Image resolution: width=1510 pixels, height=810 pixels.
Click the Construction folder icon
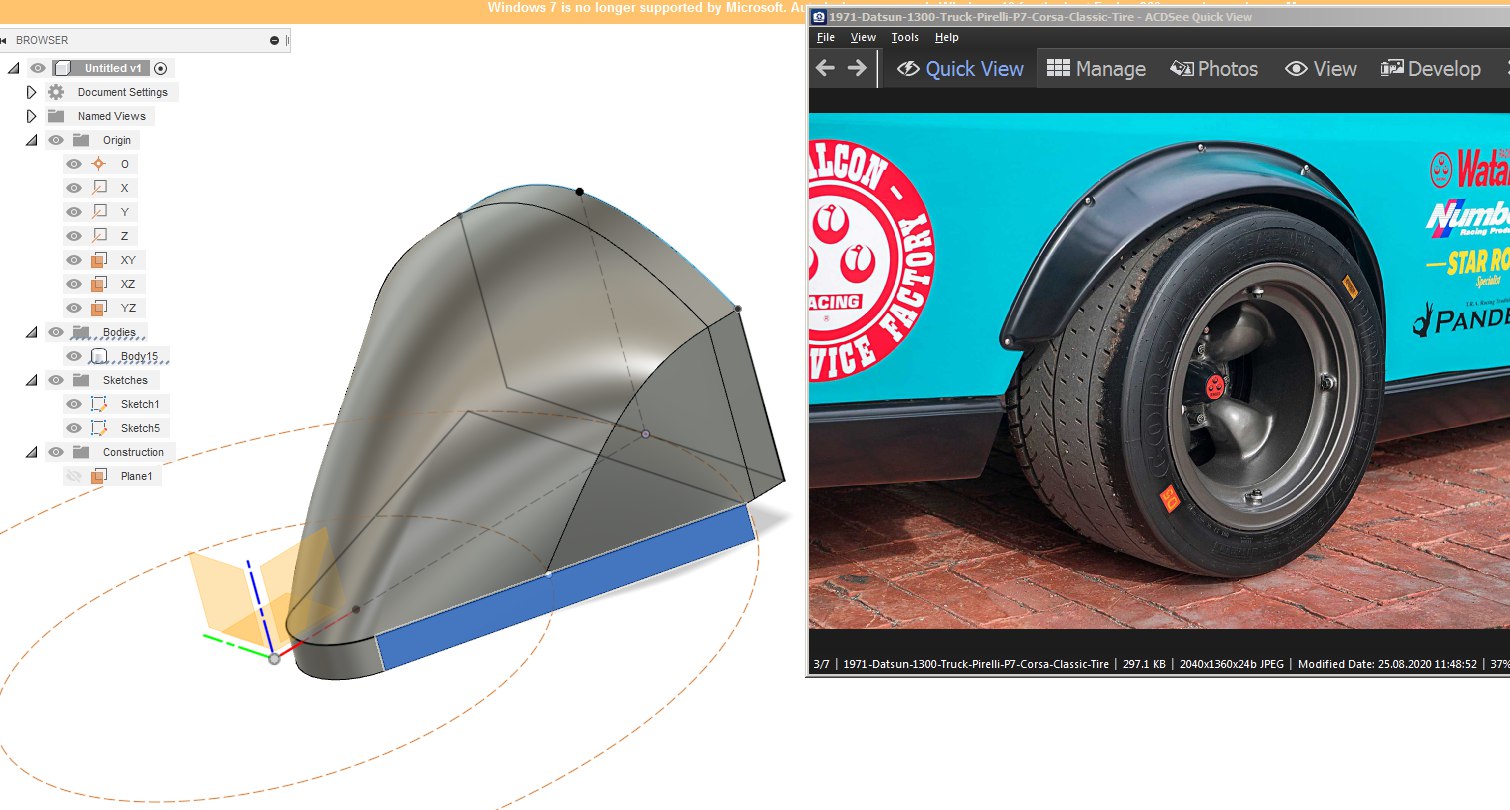click(x=81, y=452)
